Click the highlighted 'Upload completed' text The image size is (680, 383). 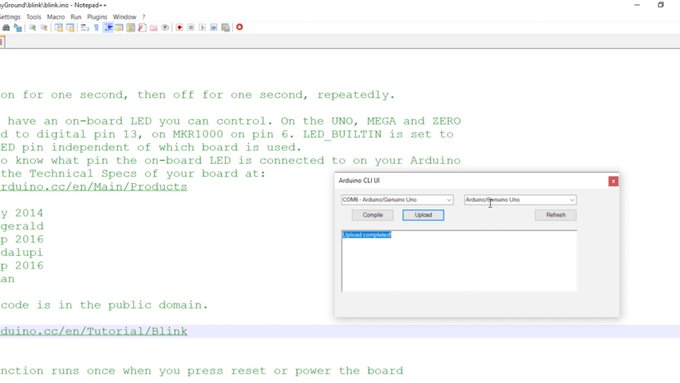click(367, 235)
